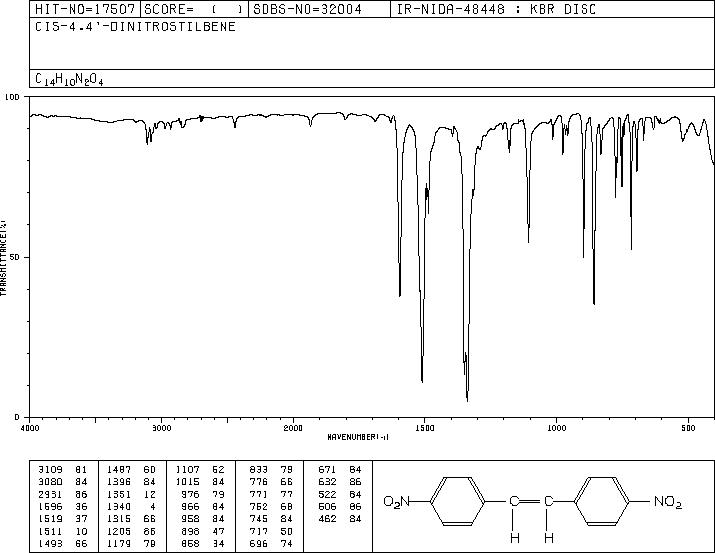This screenshot has width=715, height=553.
Task: Click the SCORE field in header
Action: click(194, 9)
